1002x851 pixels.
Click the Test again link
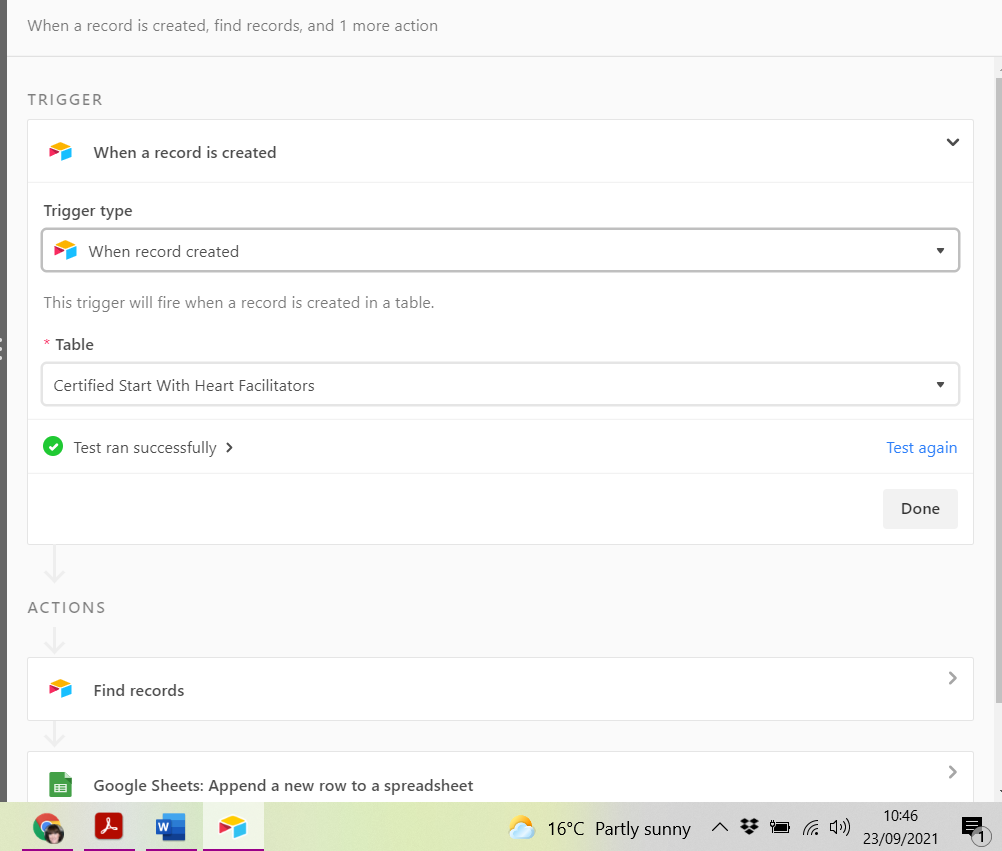(921, 448)
